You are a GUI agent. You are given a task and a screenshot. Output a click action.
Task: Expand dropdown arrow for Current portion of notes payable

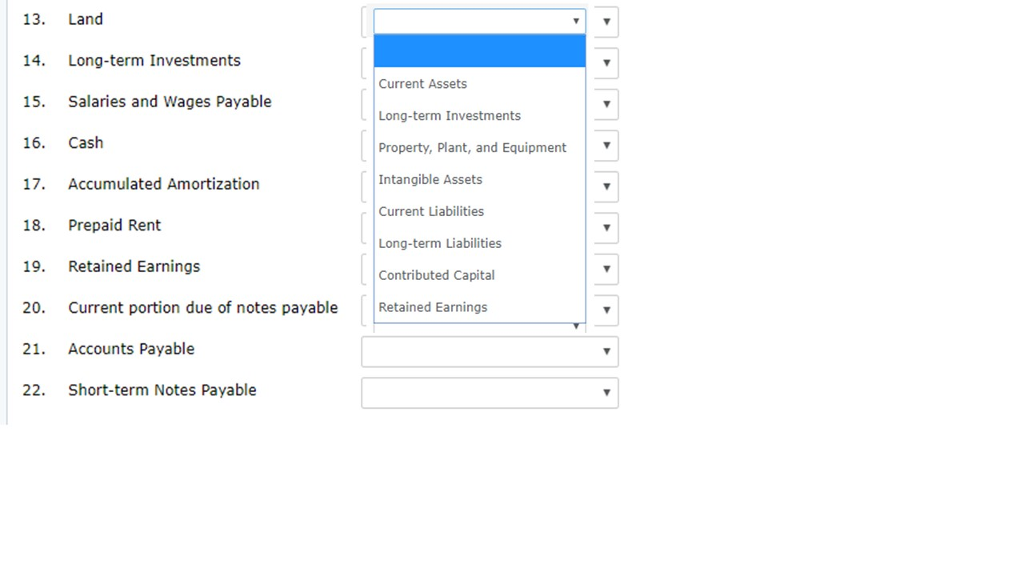(607, 310)
